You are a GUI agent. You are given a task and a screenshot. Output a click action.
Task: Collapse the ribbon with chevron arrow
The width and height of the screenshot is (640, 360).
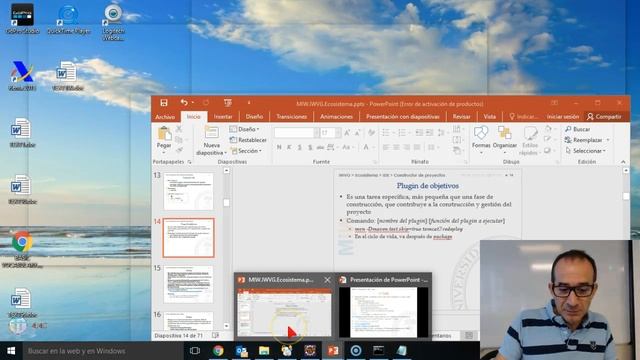pos(623,162)
